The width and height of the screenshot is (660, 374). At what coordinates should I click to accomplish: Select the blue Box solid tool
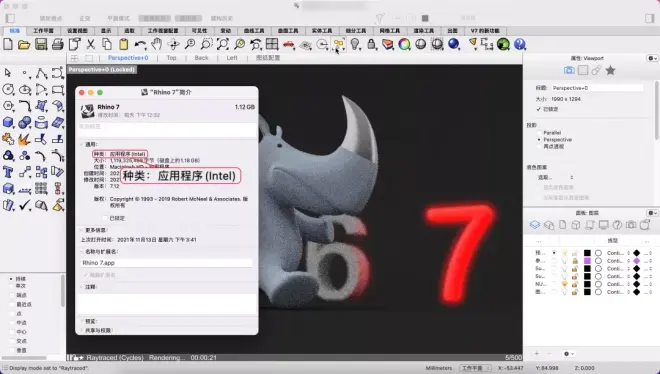(8, 122)
